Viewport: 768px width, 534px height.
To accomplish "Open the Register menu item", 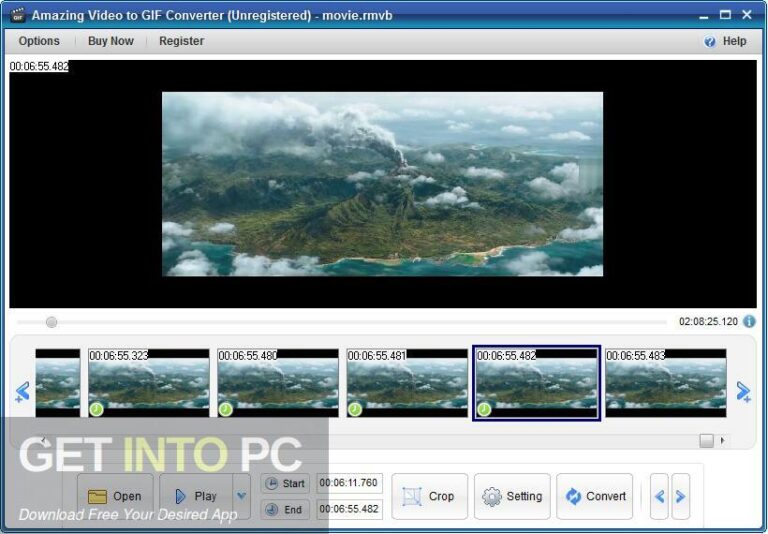I will click(181, 41).
